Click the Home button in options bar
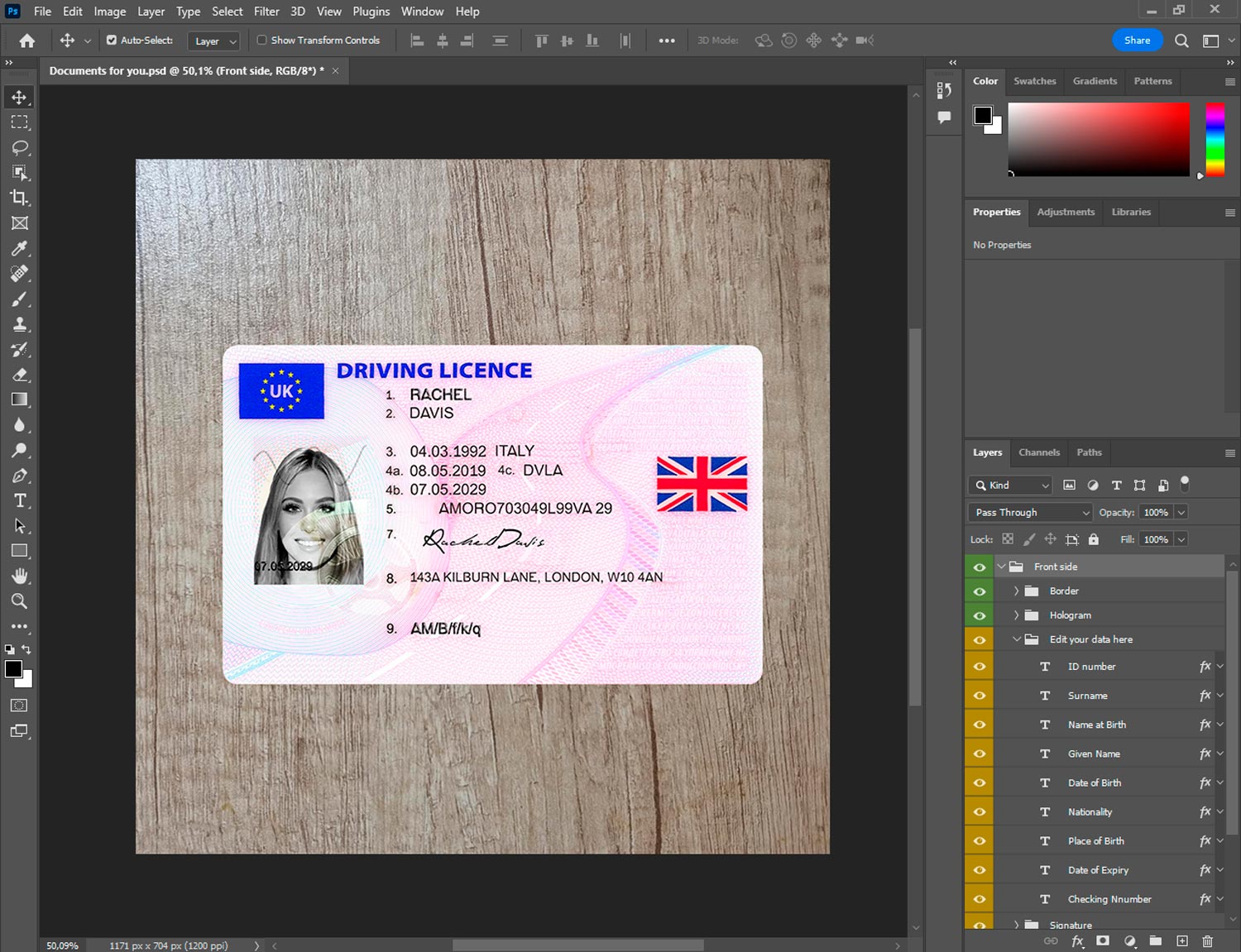 27,41
